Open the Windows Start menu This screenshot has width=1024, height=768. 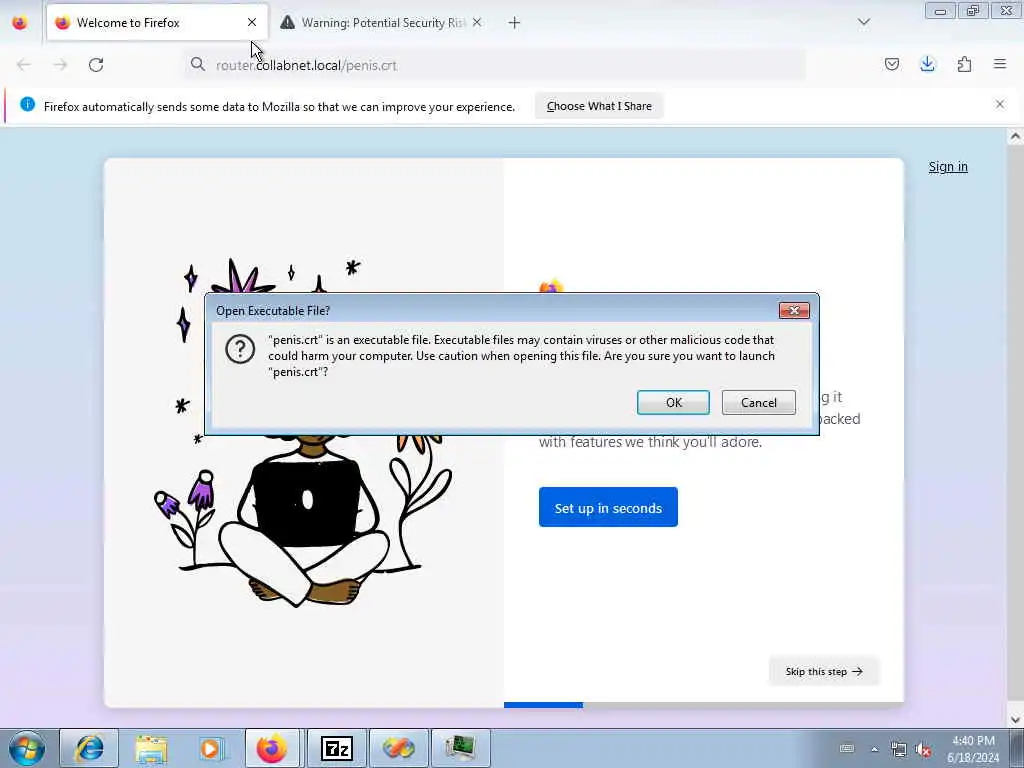pyautogui.click(x=26, y=748)
